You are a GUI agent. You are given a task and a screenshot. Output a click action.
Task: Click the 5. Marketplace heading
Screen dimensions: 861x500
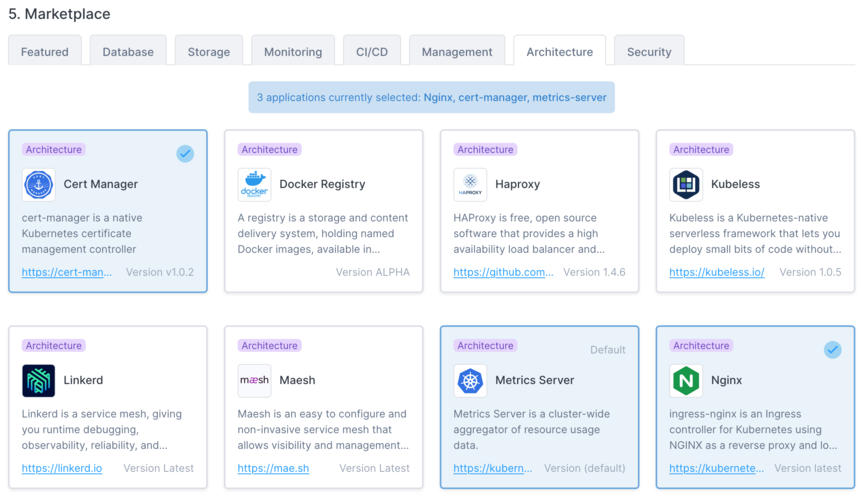[59, 14]
